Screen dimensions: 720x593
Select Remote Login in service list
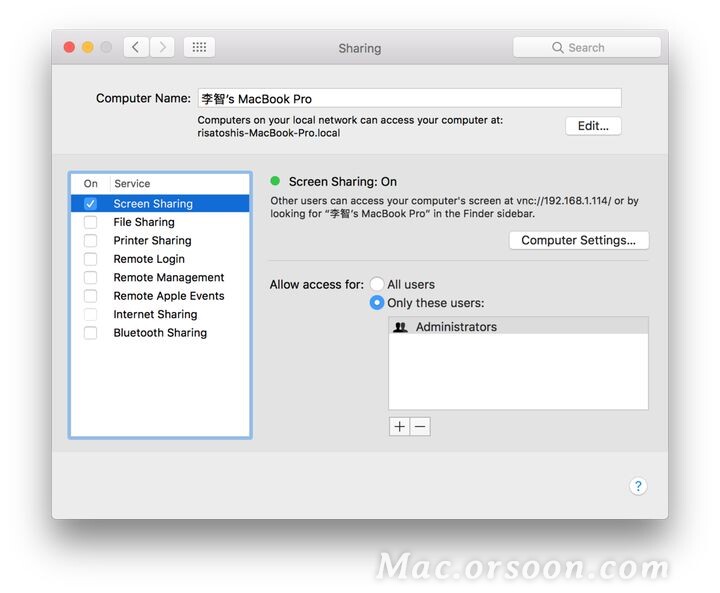pyautogui.click(x=160, y=259)
